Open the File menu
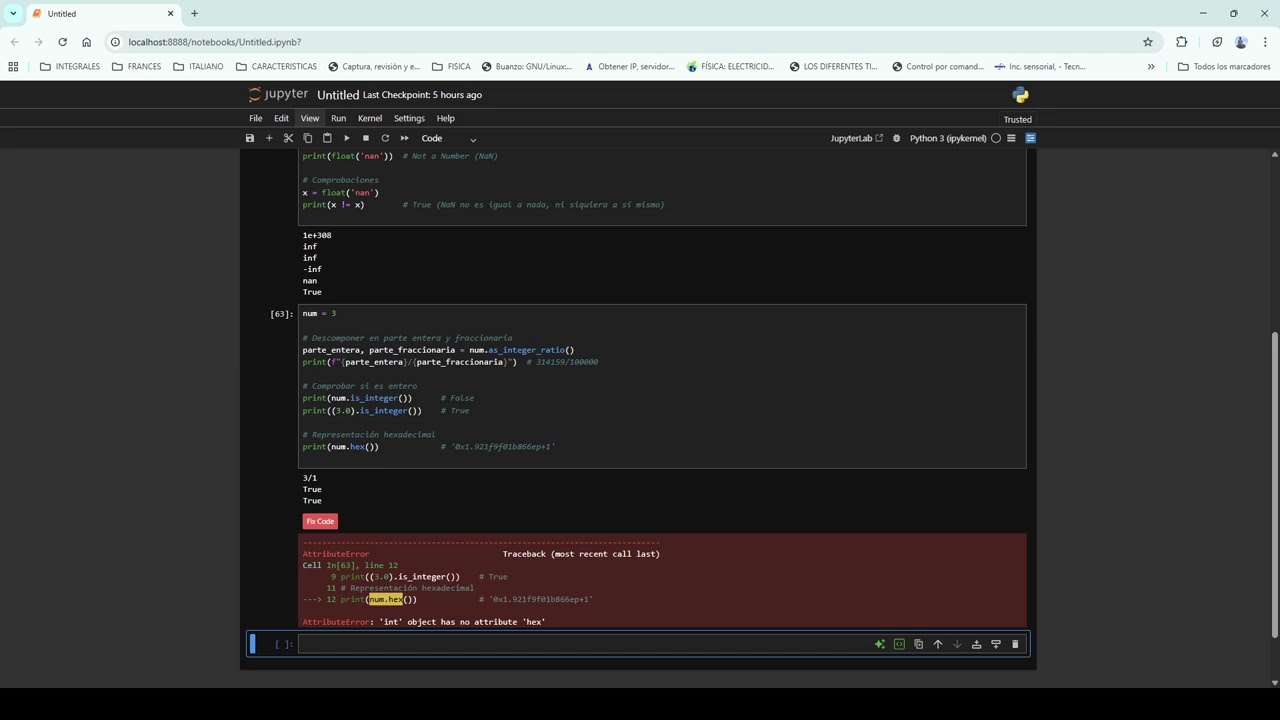1280x720 pixels. point(256,118)
